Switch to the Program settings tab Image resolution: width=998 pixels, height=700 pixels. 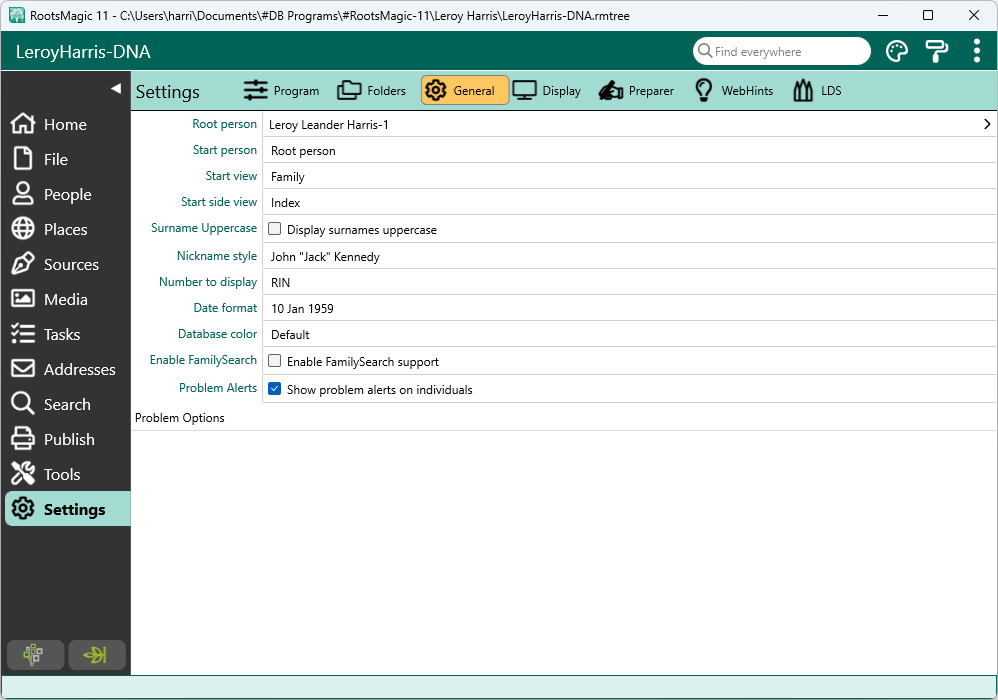point(281,91)
